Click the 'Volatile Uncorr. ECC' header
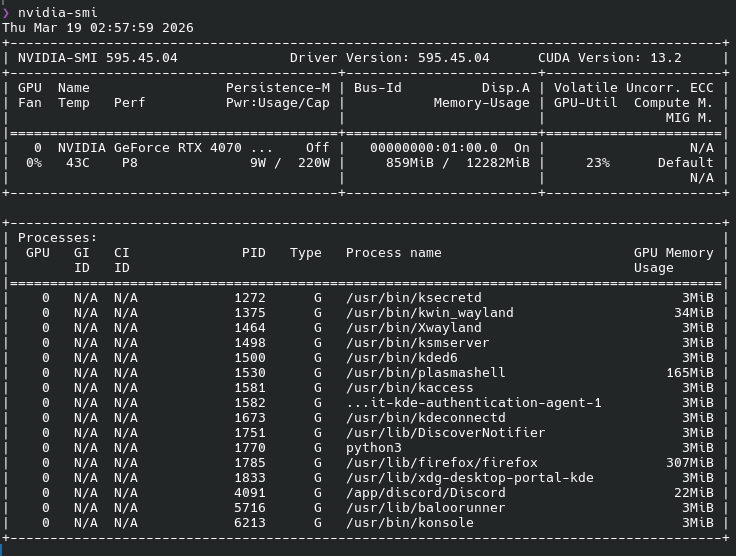This screenshot has height=556, width=736. pyautogui.click(x=634, y=88)
